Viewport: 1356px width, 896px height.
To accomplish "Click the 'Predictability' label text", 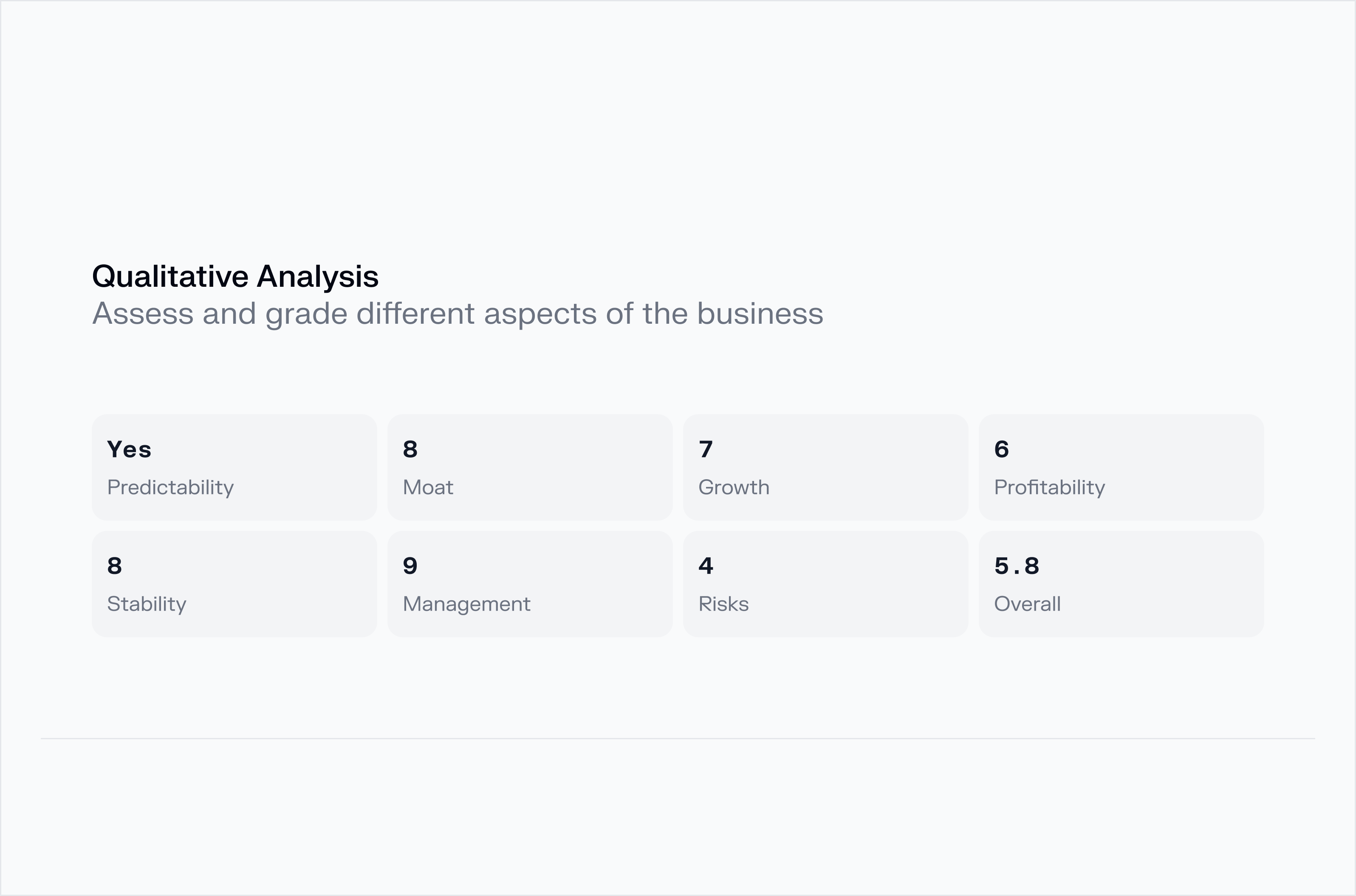I will click(x=170, y=487).
